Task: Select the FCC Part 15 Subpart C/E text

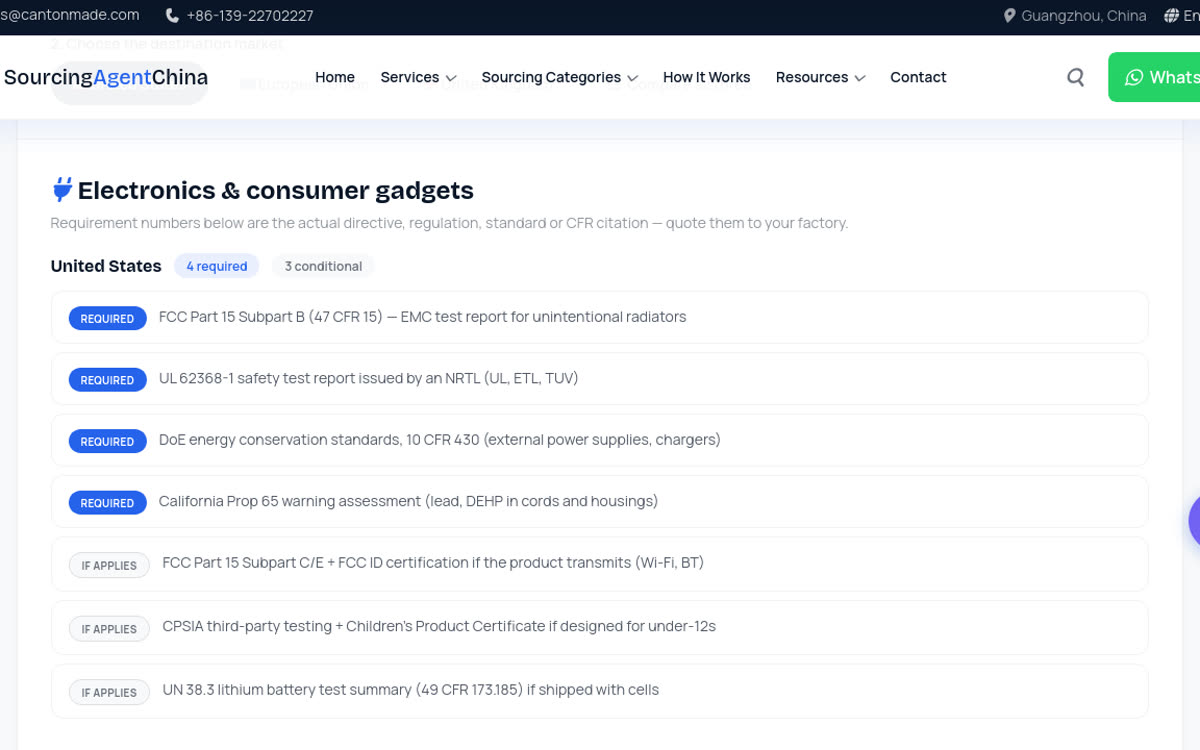Action: tap(433, 563)
